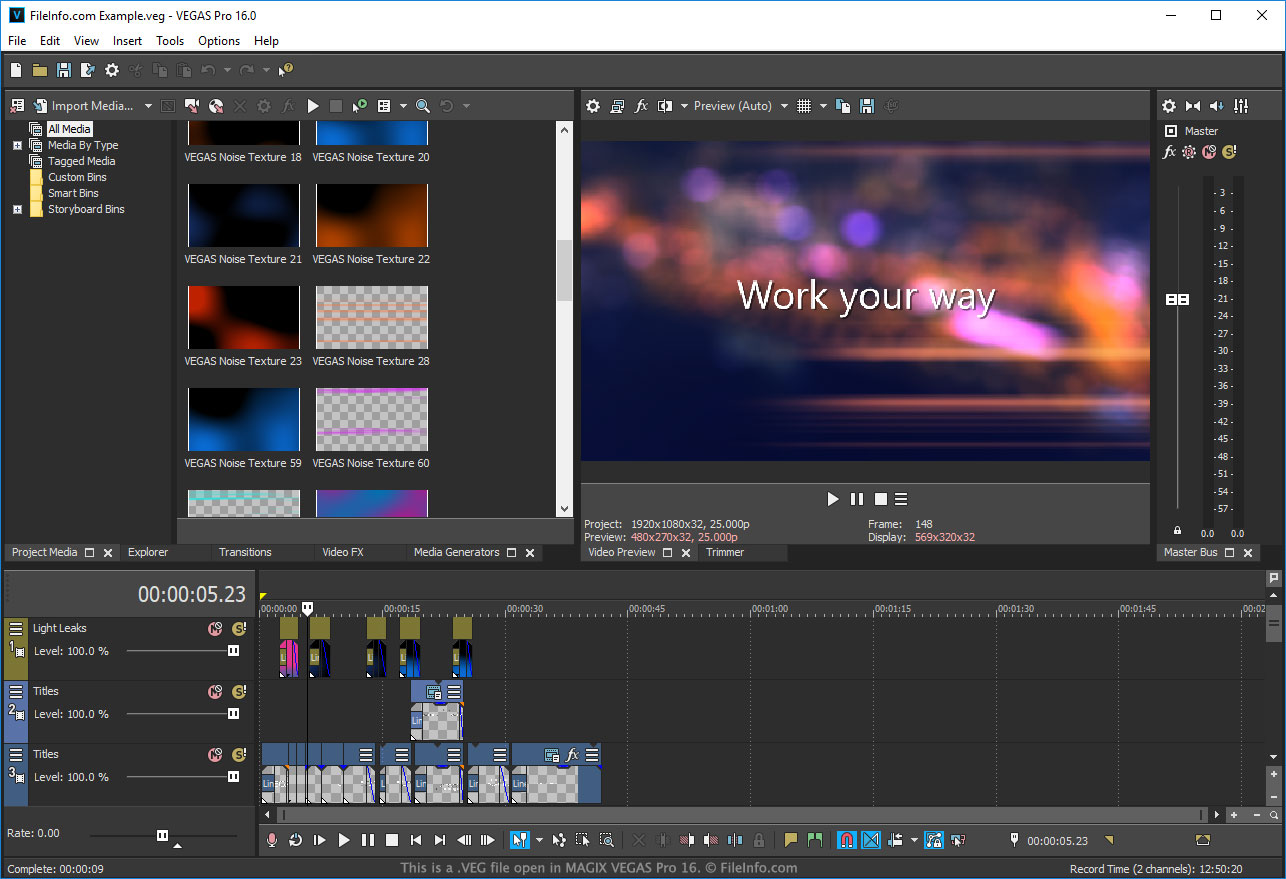
Task: Adjust the Master volume fader
Action: coord(1178,299)
